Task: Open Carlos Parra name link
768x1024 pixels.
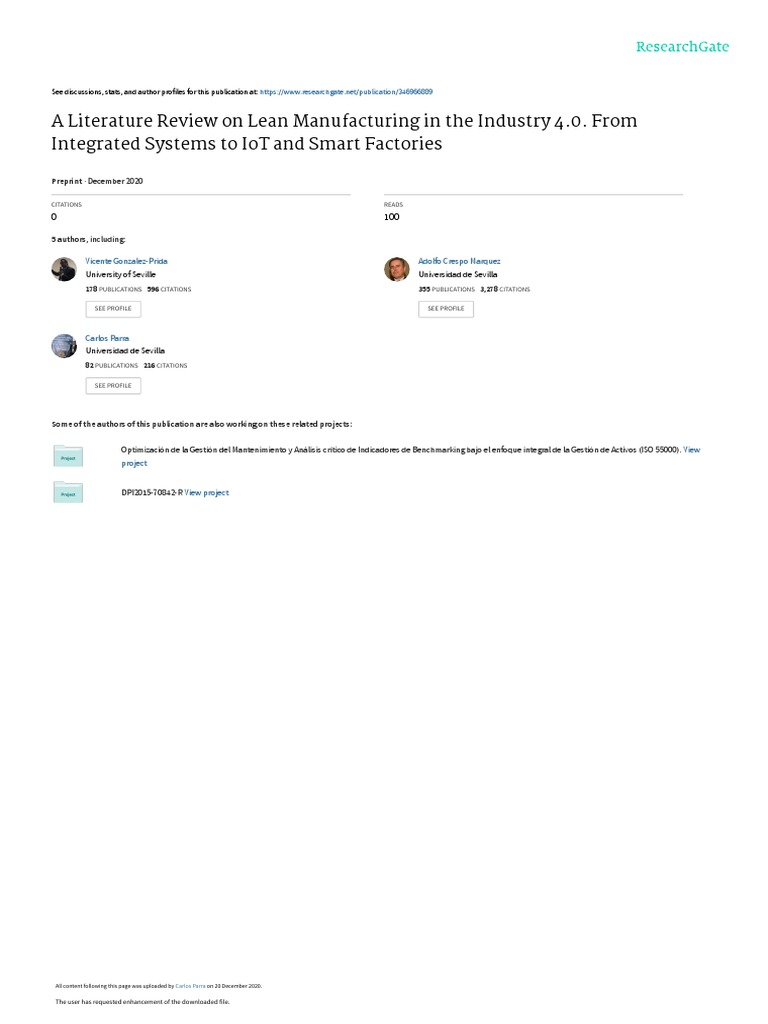Action: [107, 338]
